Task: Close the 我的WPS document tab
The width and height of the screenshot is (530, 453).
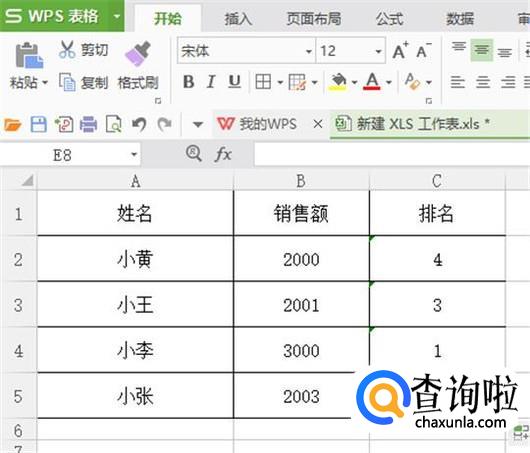Action: (318, 124)
